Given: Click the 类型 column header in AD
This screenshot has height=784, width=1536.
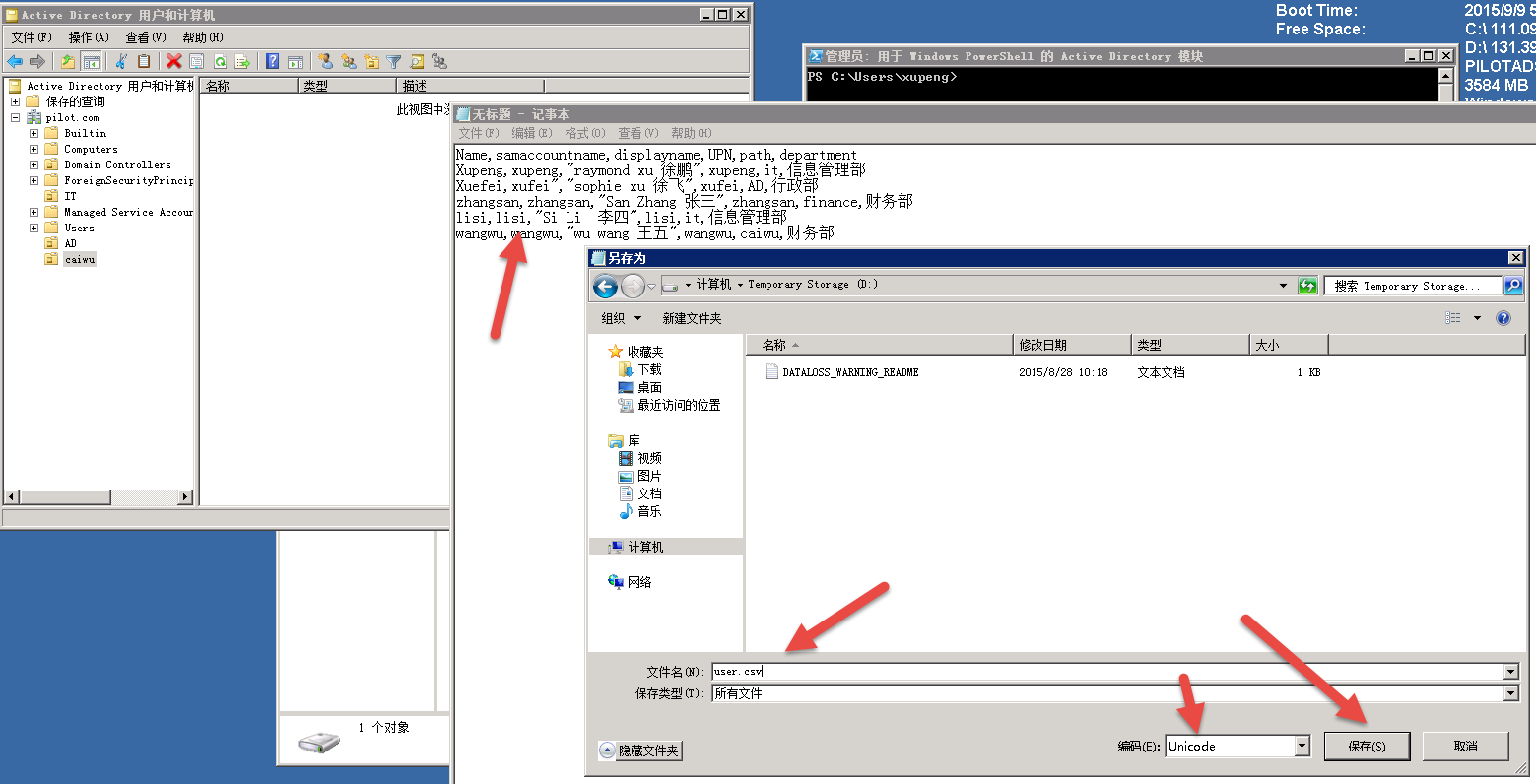Looking at the screenshot, I should (347, 86).
